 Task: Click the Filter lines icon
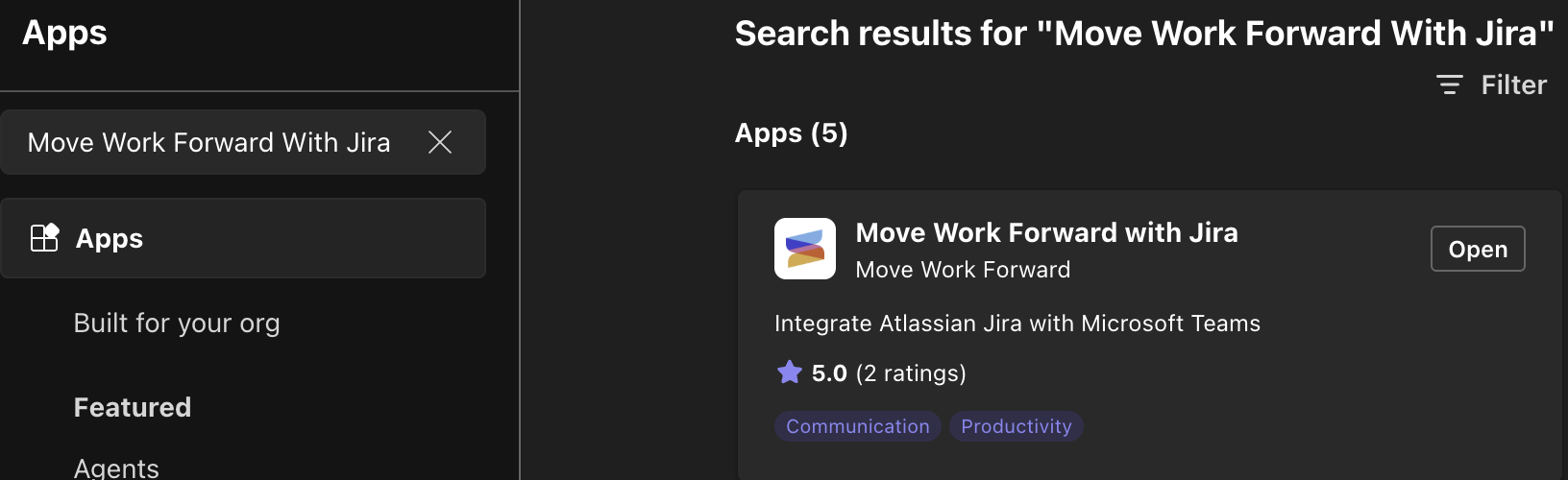(1449, 84)
